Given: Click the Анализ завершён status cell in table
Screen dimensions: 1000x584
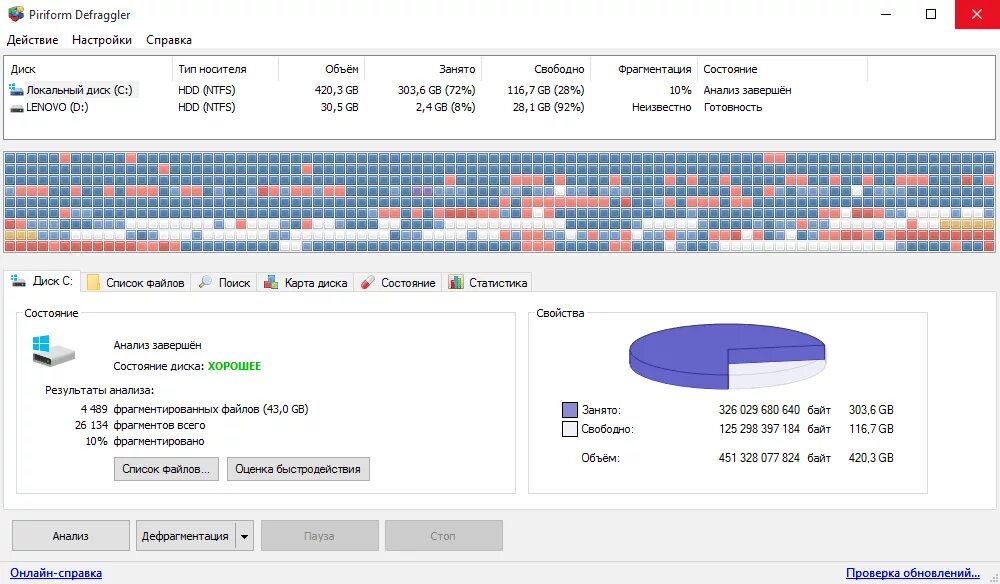Looking at the screenshot, I should pos(747,90).
